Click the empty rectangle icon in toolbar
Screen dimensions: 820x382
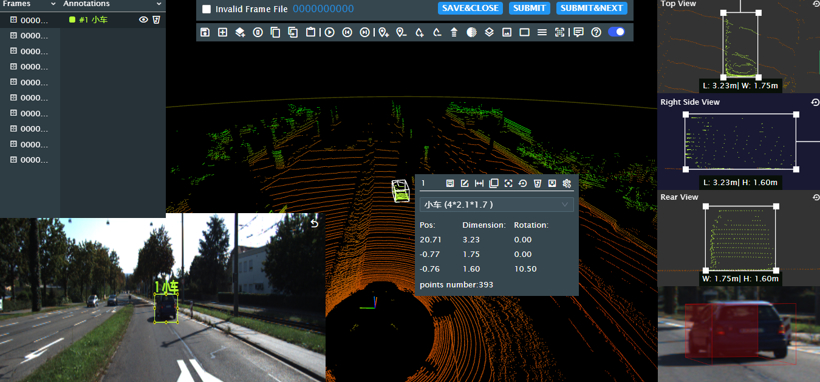525,32
